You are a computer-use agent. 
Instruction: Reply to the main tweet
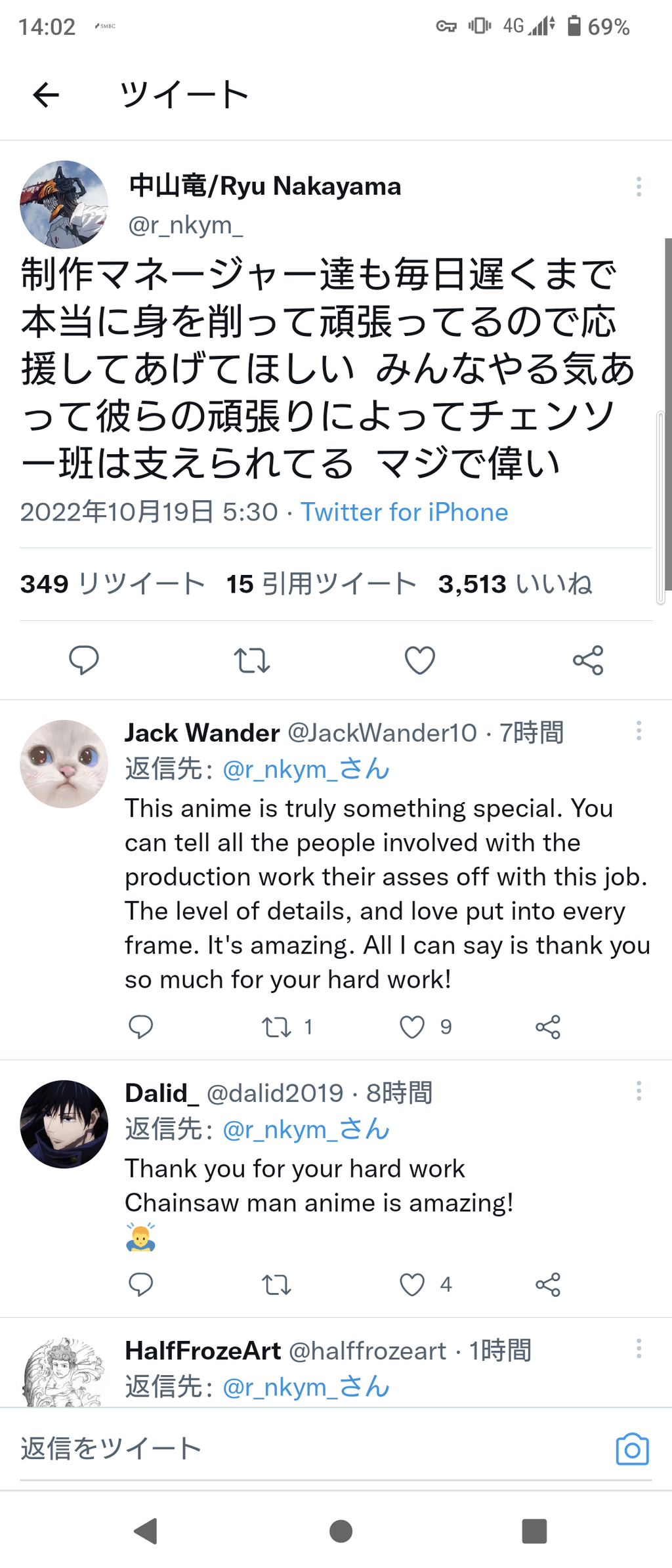point(84,660)
